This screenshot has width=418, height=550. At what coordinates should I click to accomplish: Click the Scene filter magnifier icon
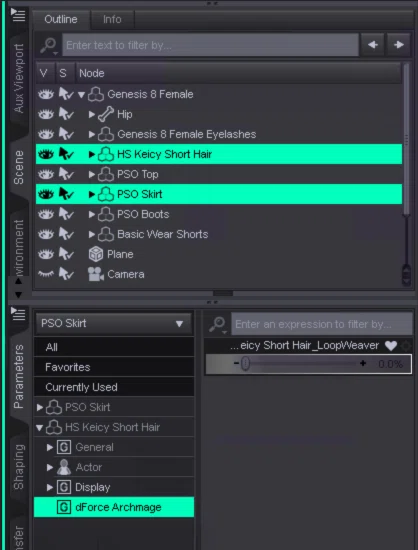(x=49, y=46)
